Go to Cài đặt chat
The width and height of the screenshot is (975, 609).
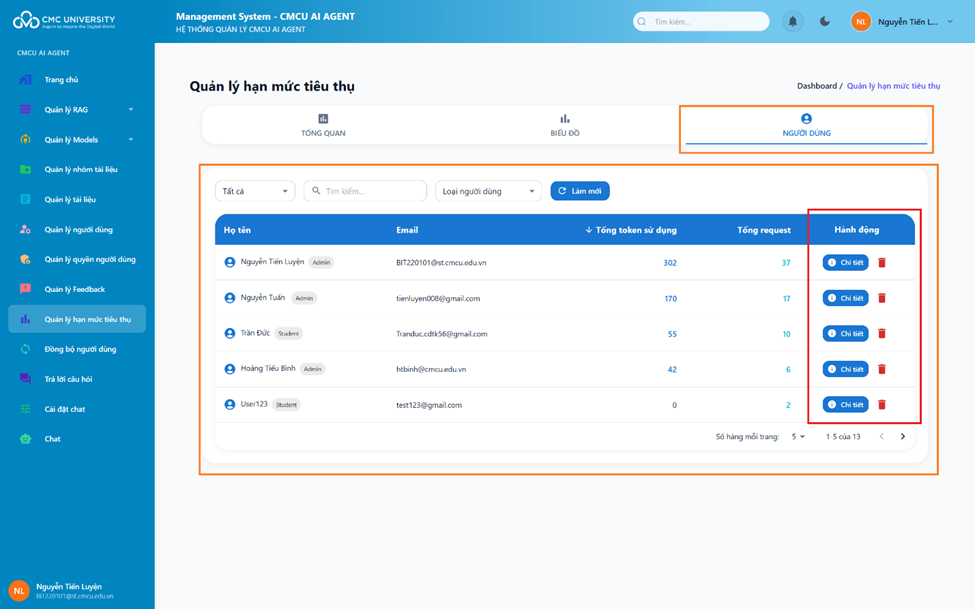[x=65, y=409]
